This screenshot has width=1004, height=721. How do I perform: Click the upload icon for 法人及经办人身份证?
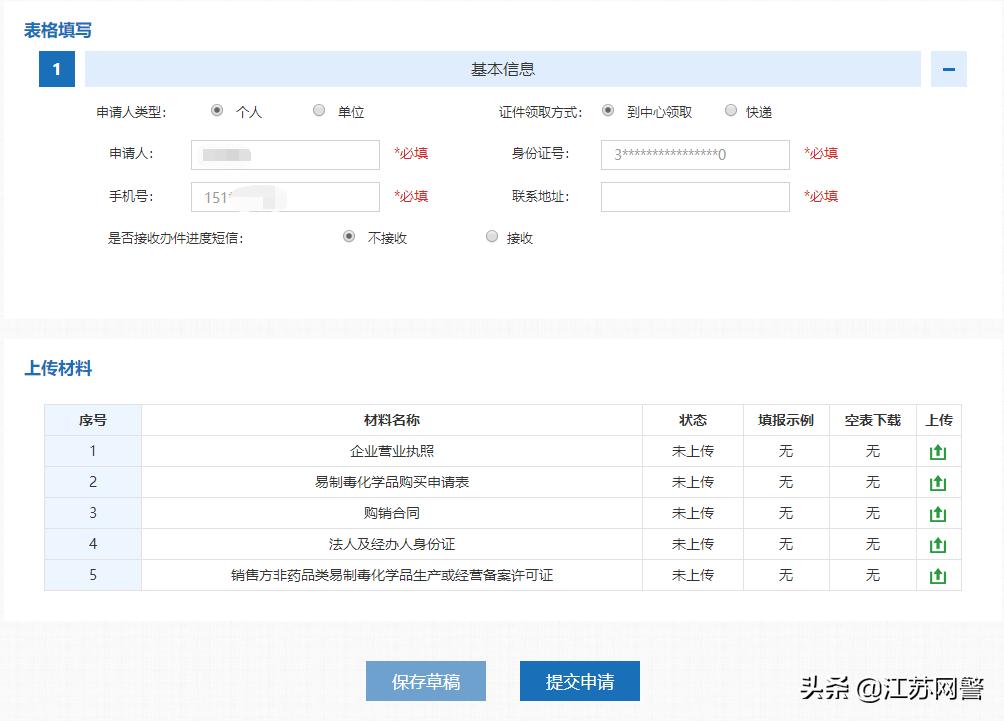pyautogui.click(x=938, y=544)
